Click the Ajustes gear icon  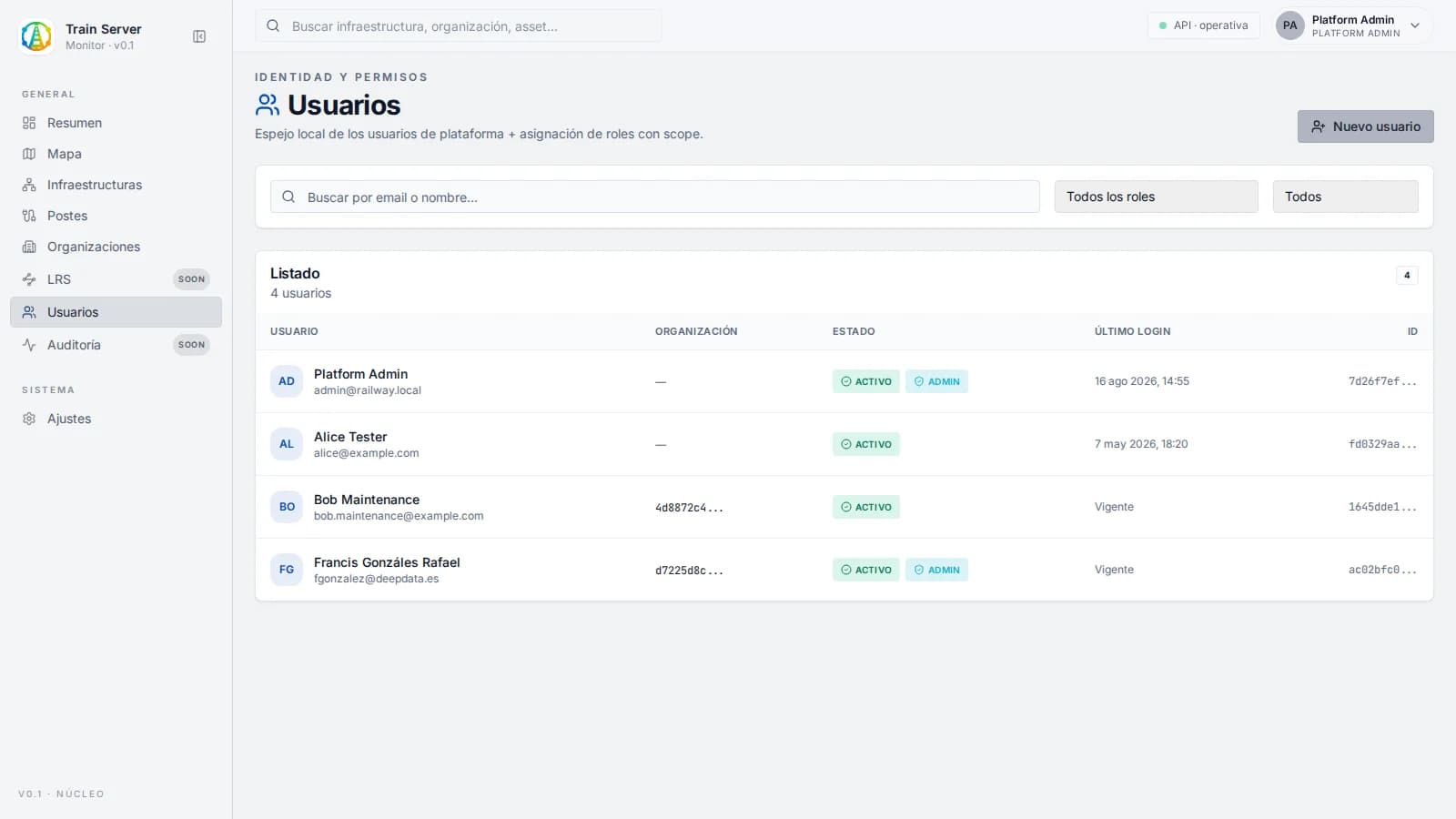(x=29, y=419)
